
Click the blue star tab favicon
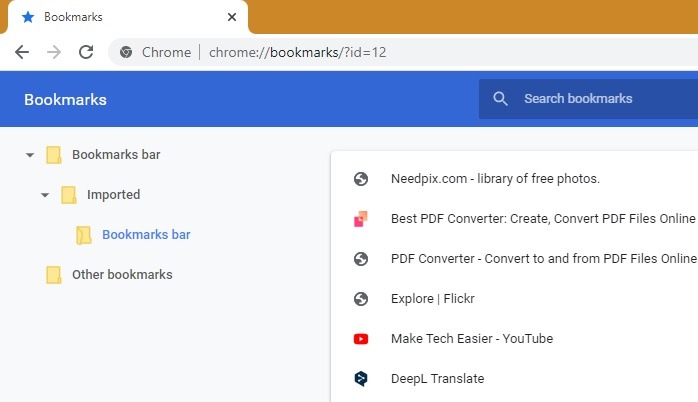[28, 17]
